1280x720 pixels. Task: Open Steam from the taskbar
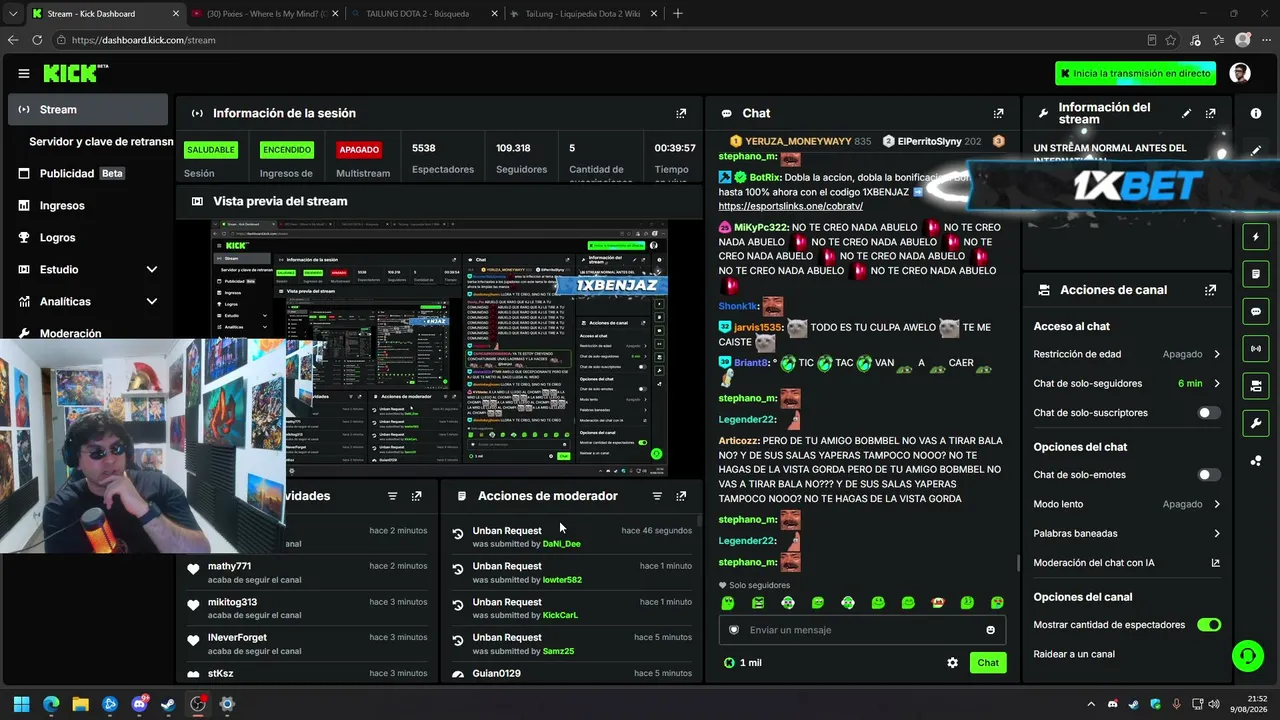pos(168,704)
